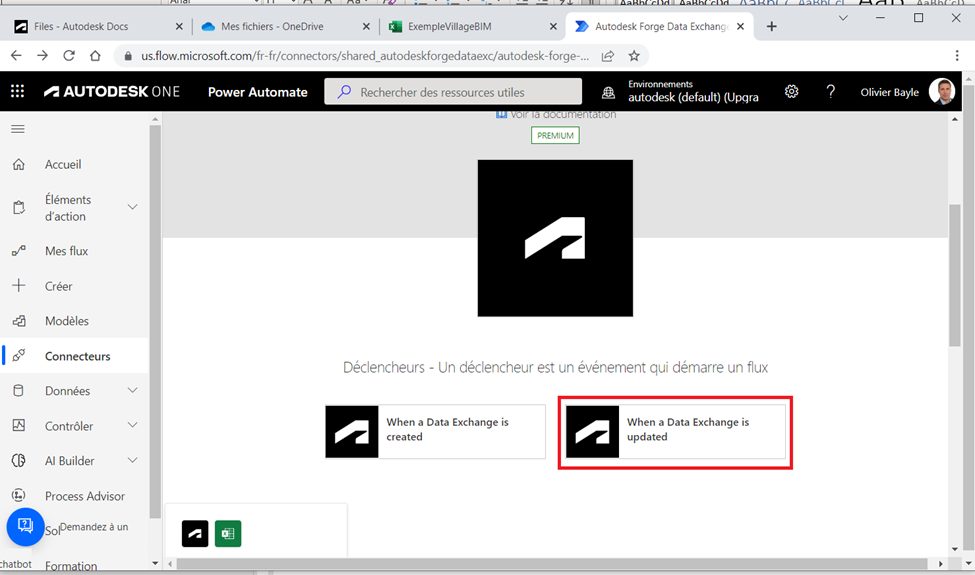Click the AI Builder brain icon

(19, 461)
